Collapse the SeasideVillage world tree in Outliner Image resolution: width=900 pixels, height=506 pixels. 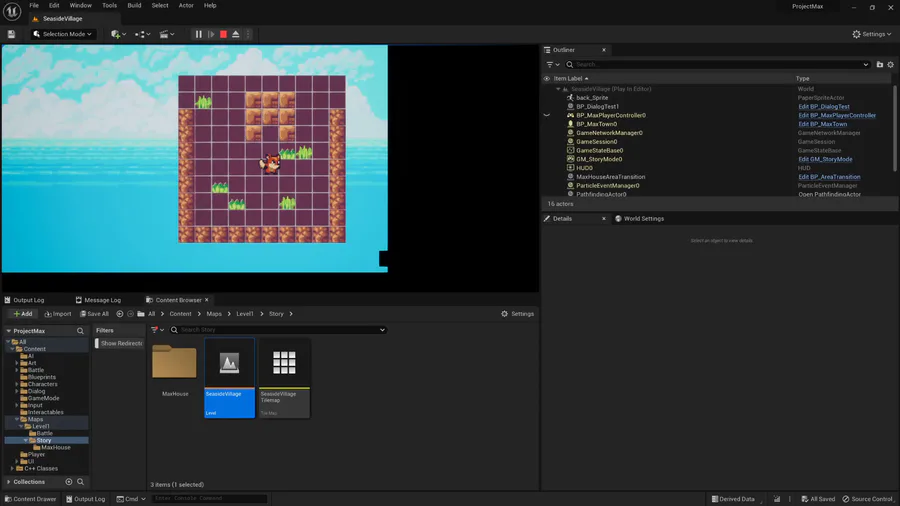[x=558, y=89]
